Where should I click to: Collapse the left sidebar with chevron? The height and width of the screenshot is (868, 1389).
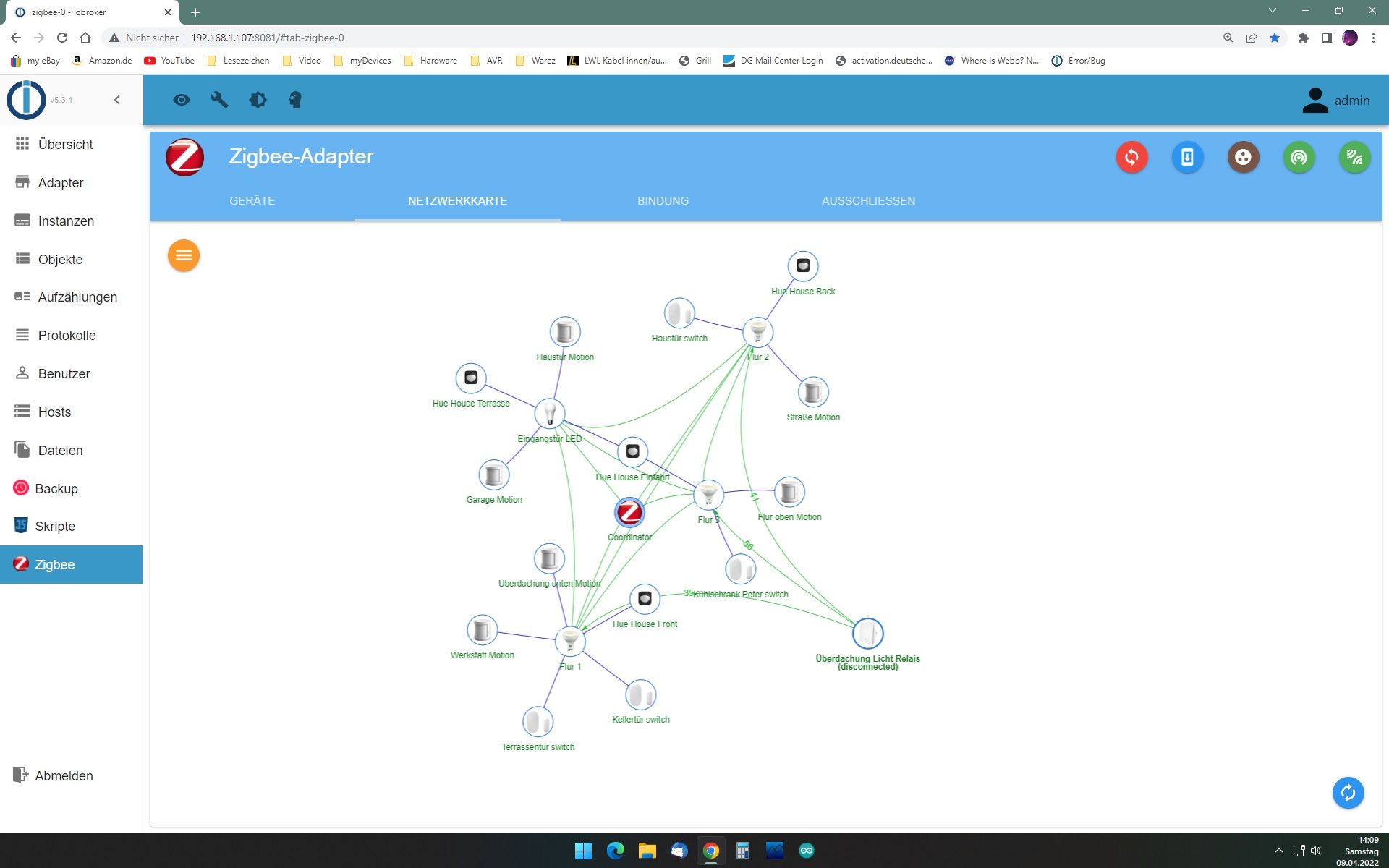pyautogui.click(x=117, y=100)
